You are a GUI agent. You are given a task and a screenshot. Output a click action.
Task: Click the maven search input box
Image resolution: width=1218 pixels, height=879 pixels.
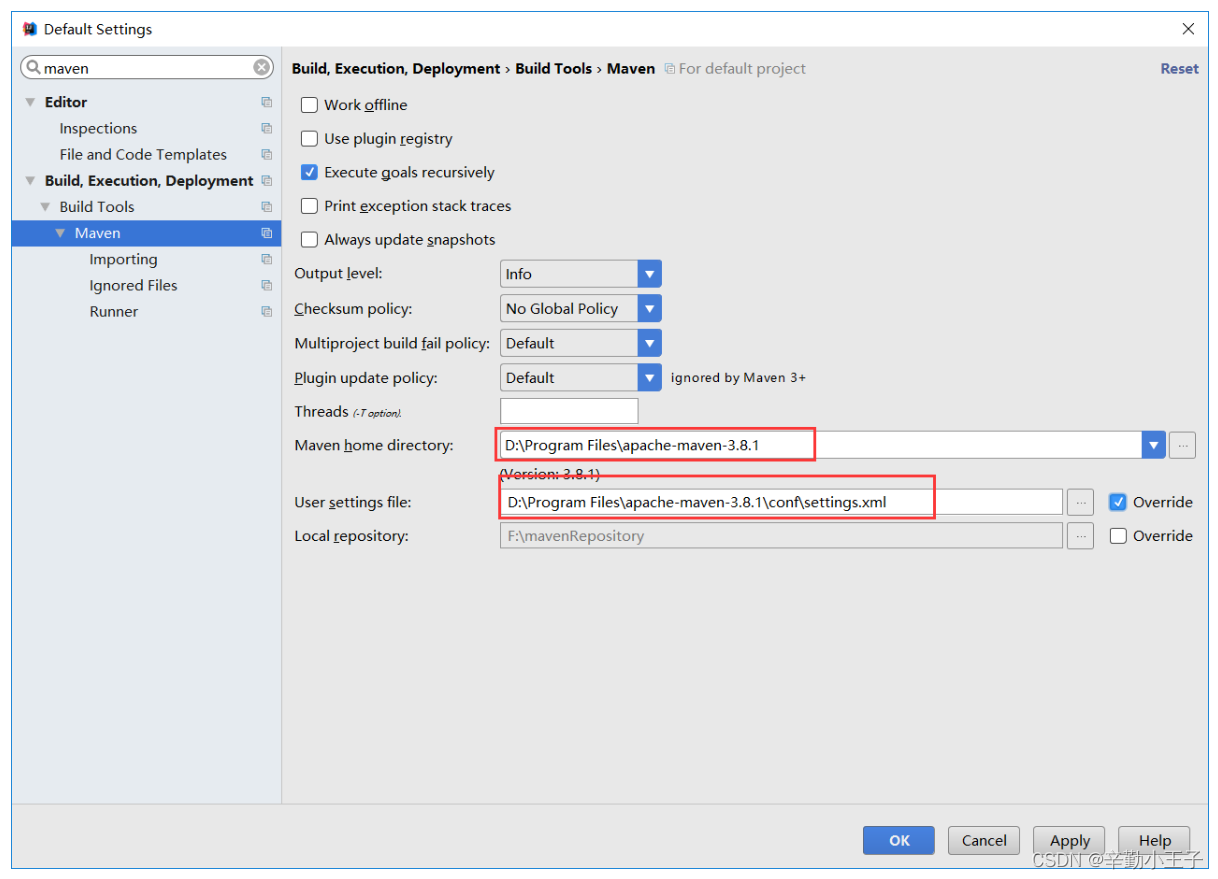(x=147, y=68)
